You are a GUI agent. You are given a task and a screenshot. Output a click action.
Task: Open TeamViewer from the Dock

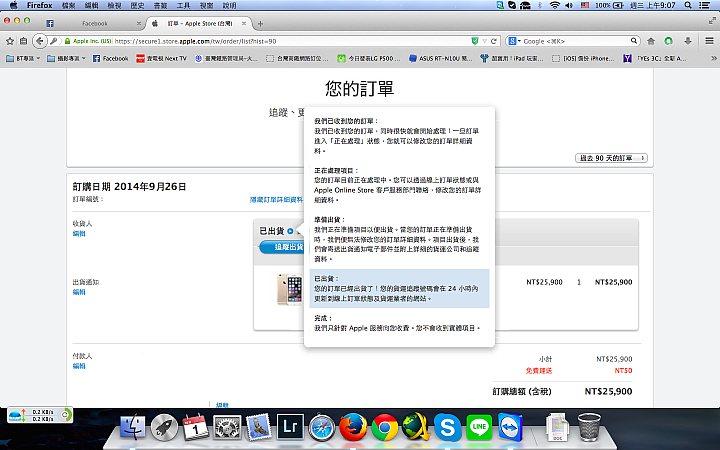pyautogui.click(x=510, y=427)
